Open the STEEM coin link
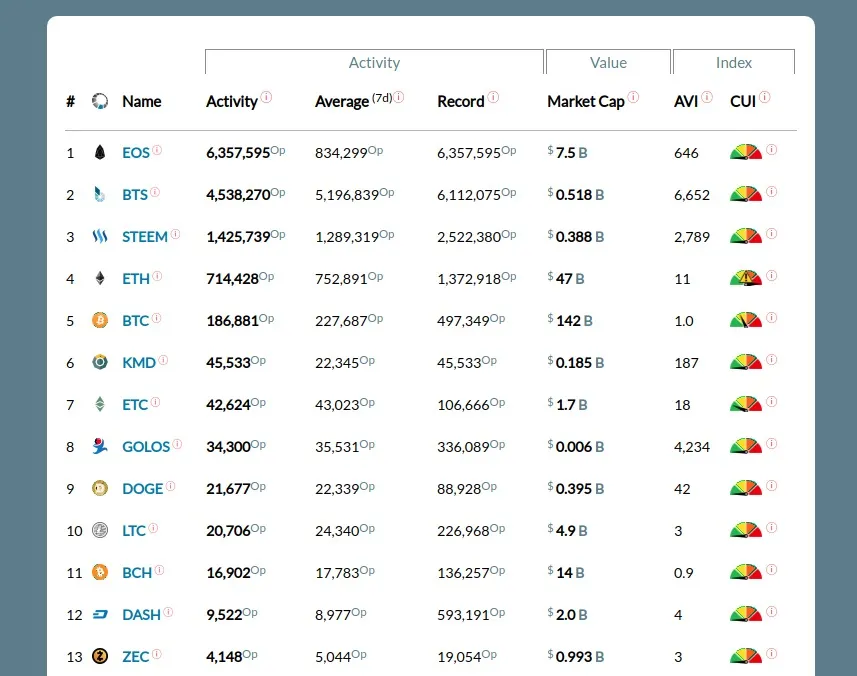This screenshot has width=857, height=676. (145, 237)
